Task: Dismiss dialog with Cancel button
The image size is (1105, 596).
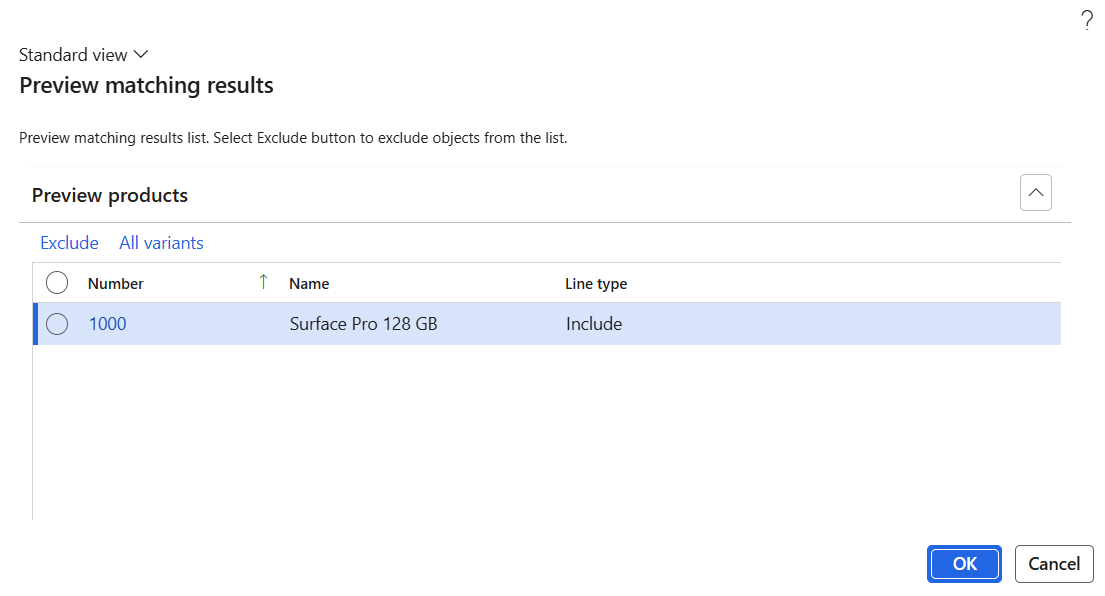Action: coord(1054,564)
